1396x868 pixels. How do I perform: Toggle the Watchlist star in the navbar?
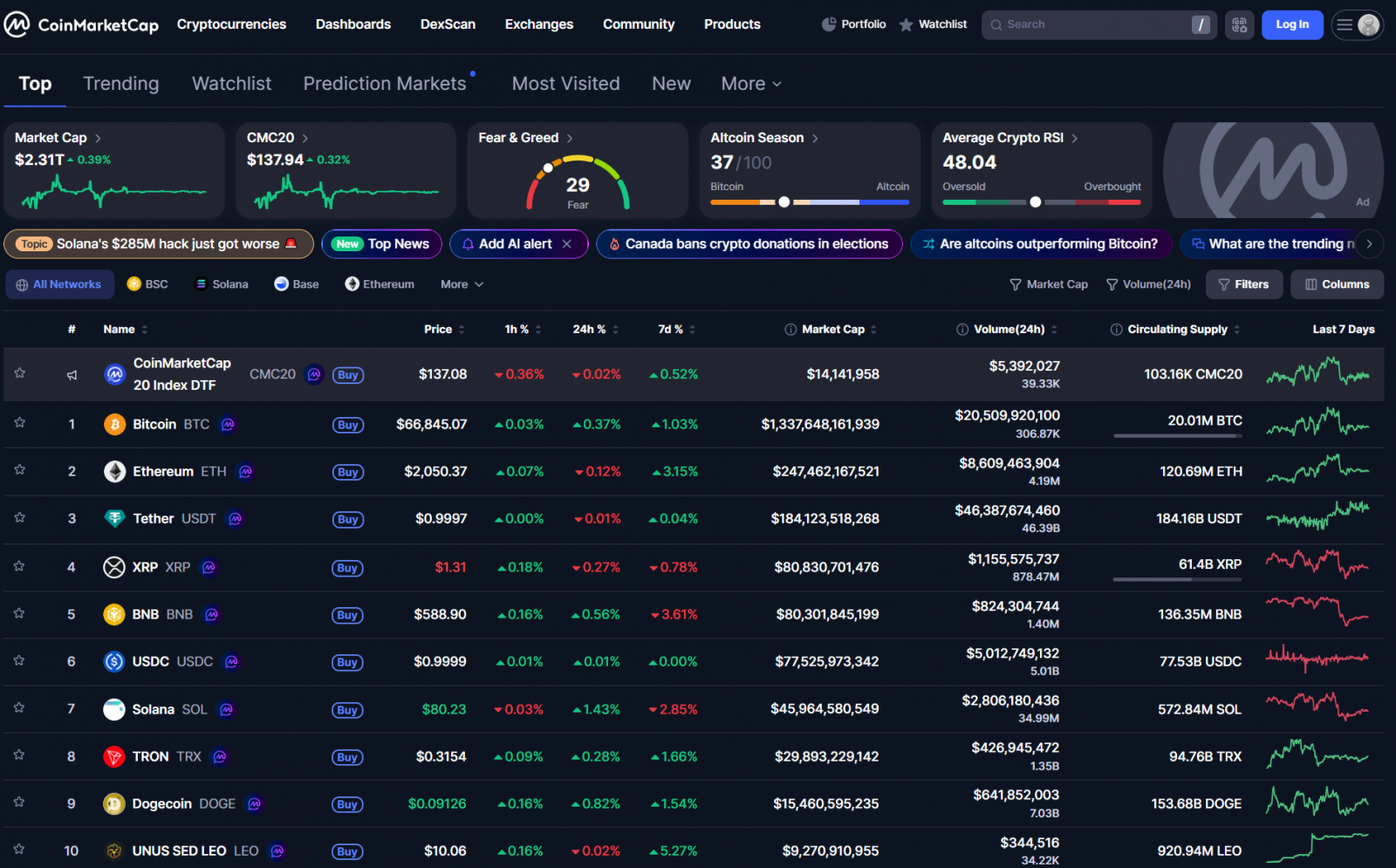pyautogui.click(x=907, y=24)
